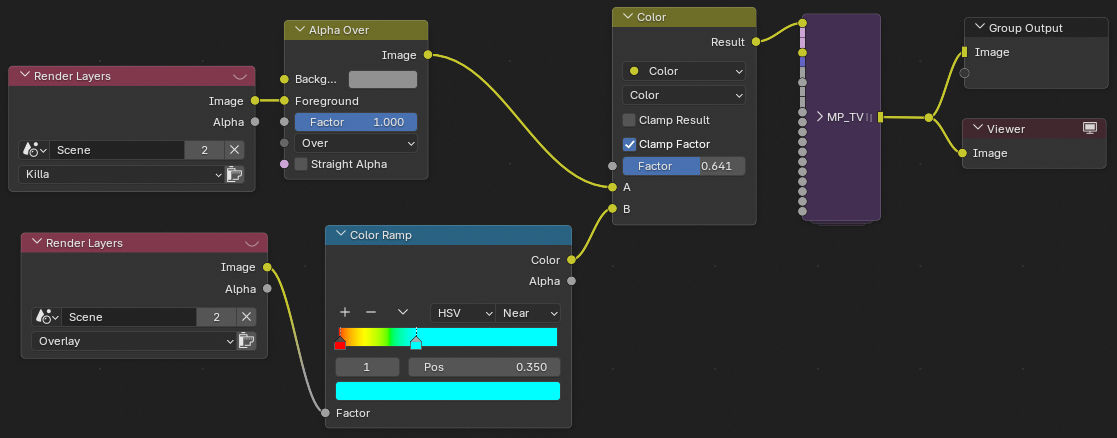Click the Alpha Over background color swatch

(x=383, y=79)
